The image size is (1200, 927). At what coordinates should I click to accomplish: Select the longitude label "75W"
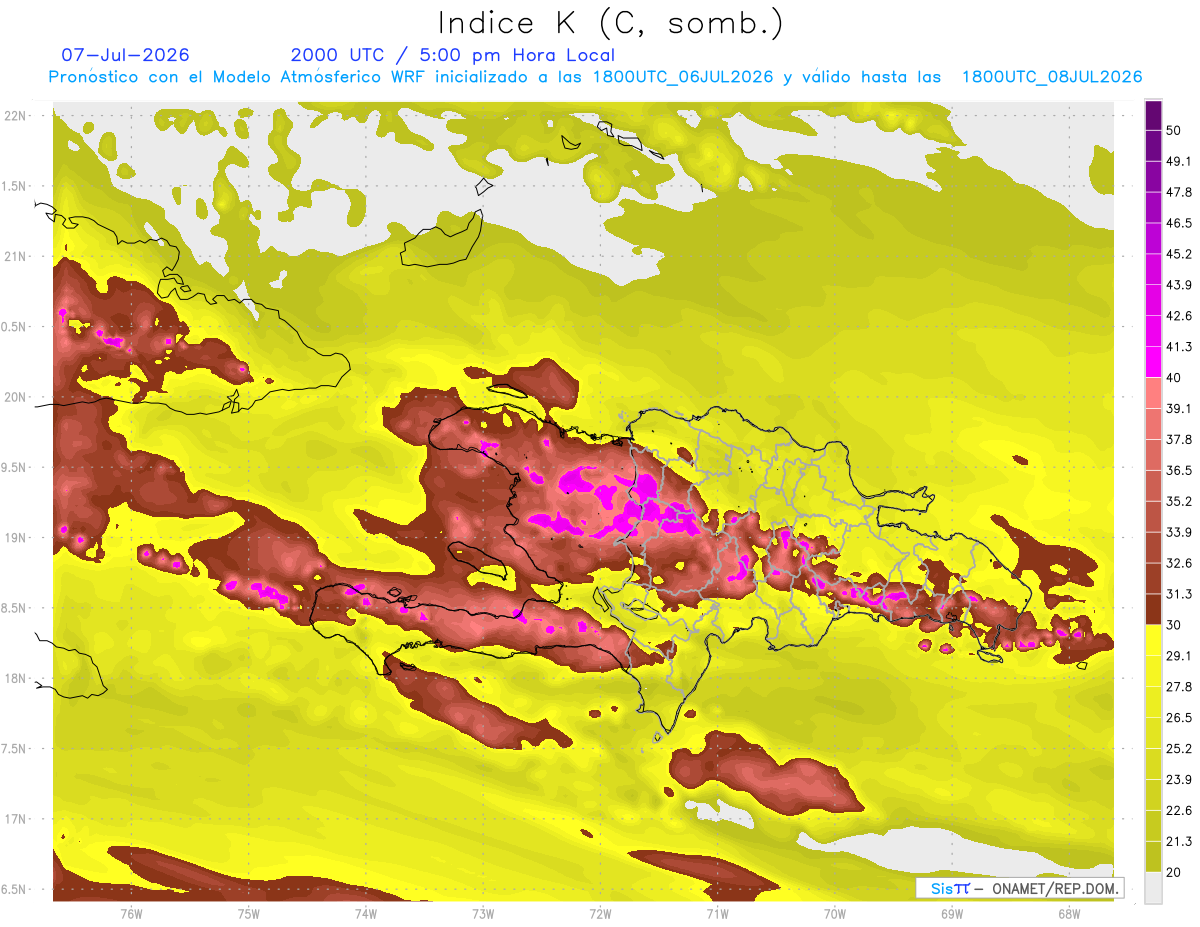[249, 914]
